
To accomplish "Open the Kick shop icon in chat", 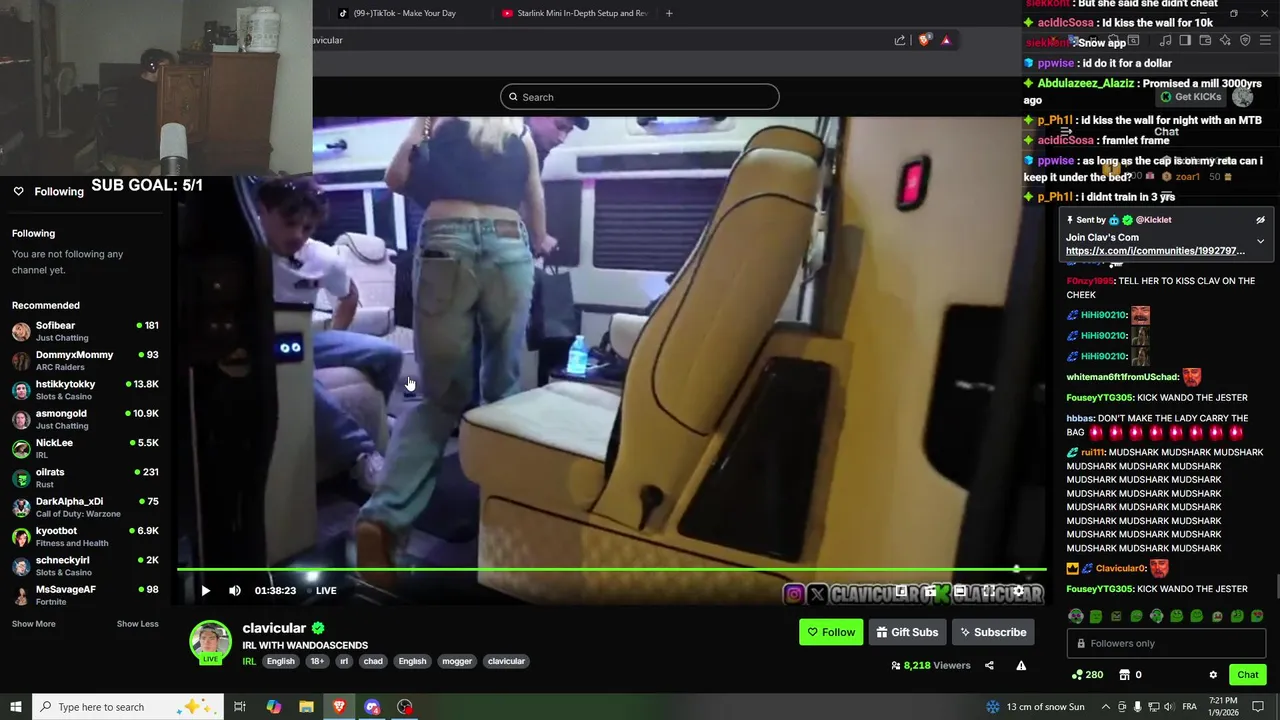I will (1124, 675).
